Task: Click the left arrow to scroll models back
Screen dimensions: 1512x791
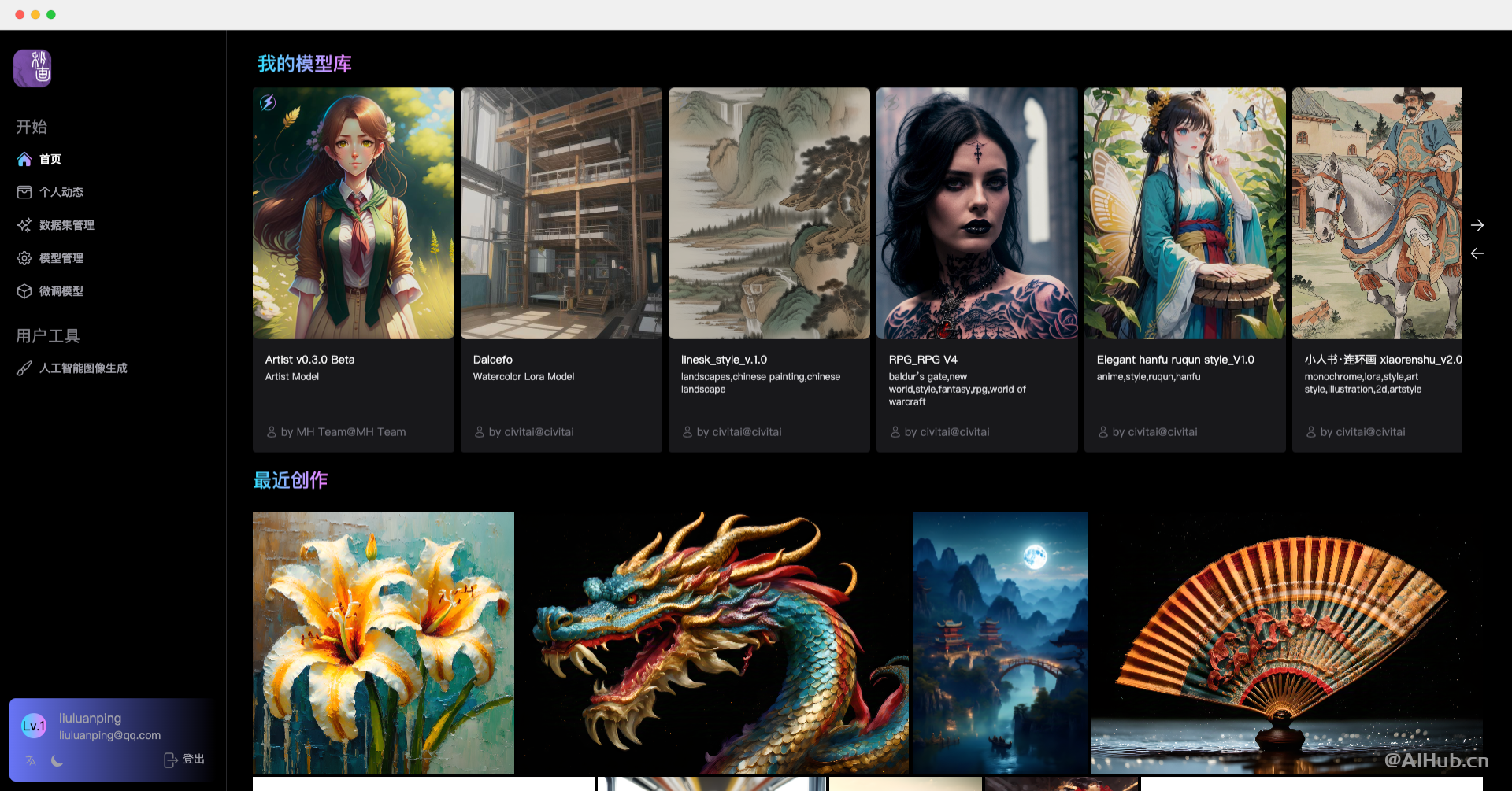Action: pyautogui.click(x=1477, y=253)
